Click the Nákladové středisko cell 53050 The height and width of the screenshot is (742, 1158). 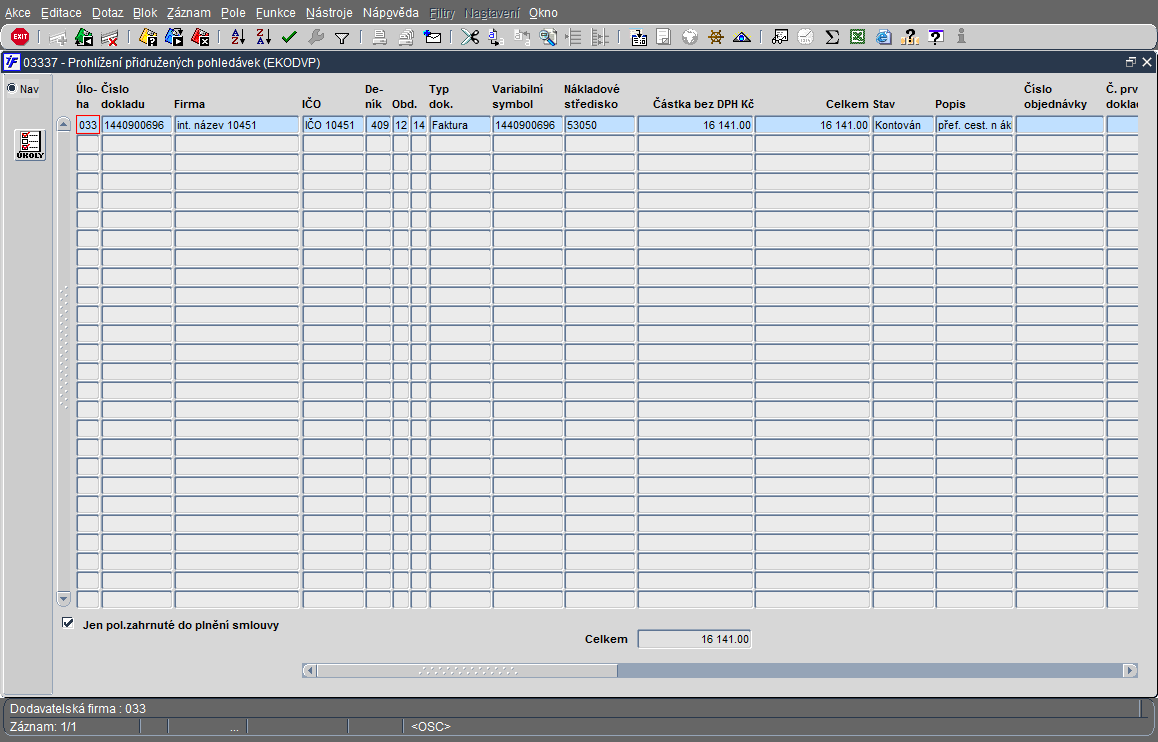tap(600, 125)
